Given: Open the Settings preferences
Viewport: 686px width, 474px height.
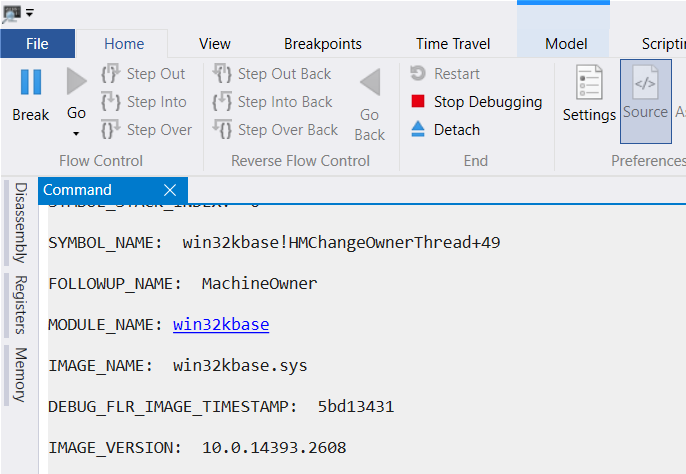Looking at the screenshot, I should coord(589,95).
